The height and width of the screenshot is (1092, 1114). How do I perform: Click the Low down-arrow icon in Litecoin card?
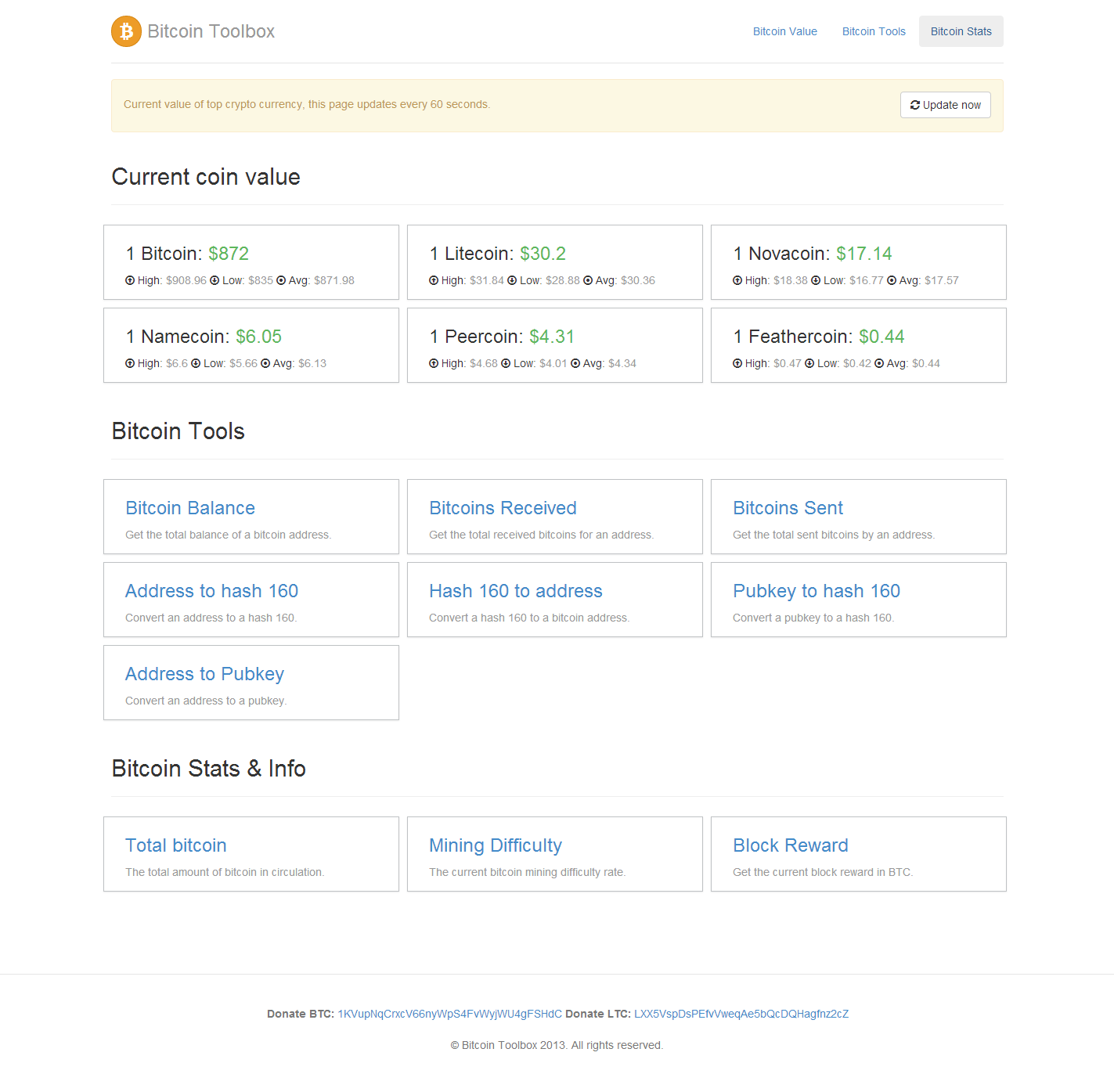click(x=512, y=280)
